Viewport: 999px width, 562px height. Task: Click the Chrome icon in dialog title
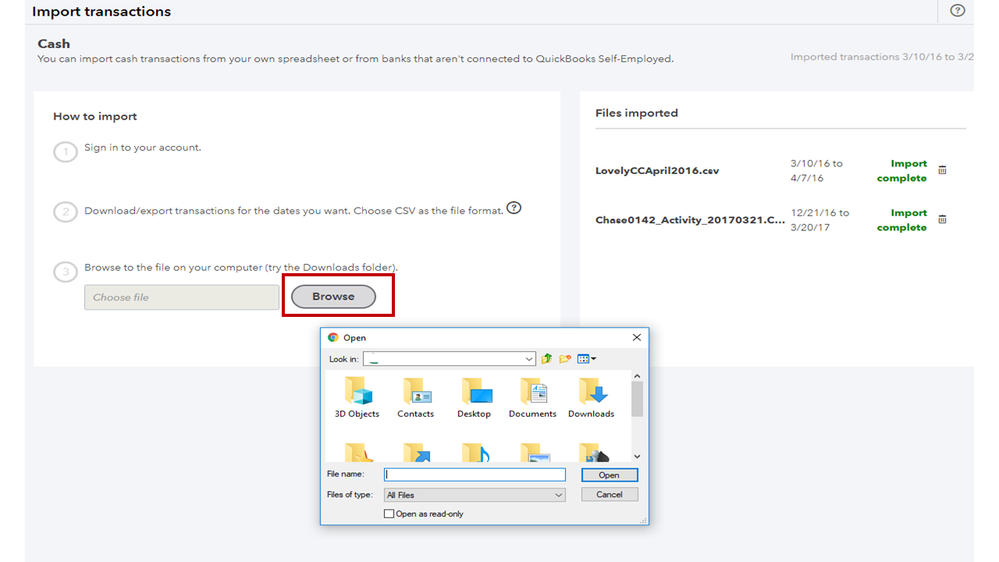(x=333, y=337)
